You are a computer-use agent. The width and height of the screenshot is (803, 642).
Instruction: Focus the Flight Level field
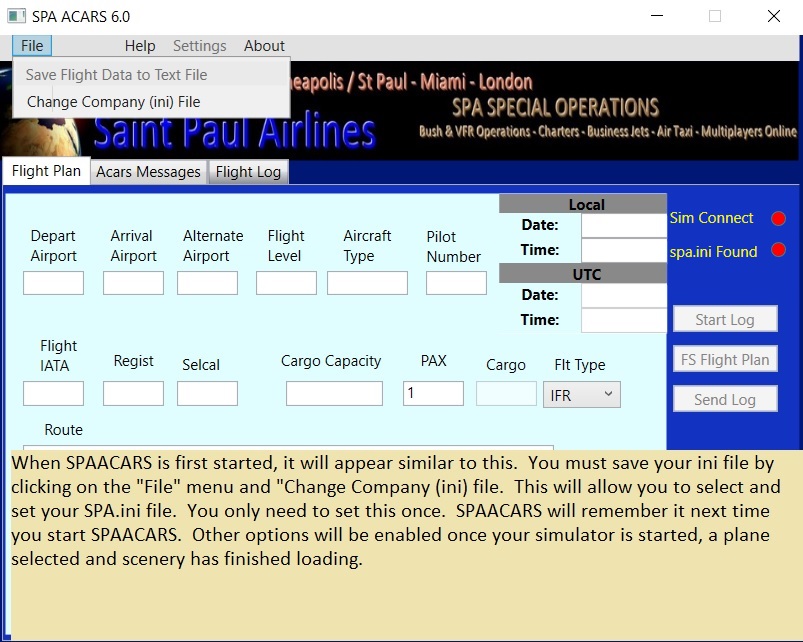pos(286,283)
